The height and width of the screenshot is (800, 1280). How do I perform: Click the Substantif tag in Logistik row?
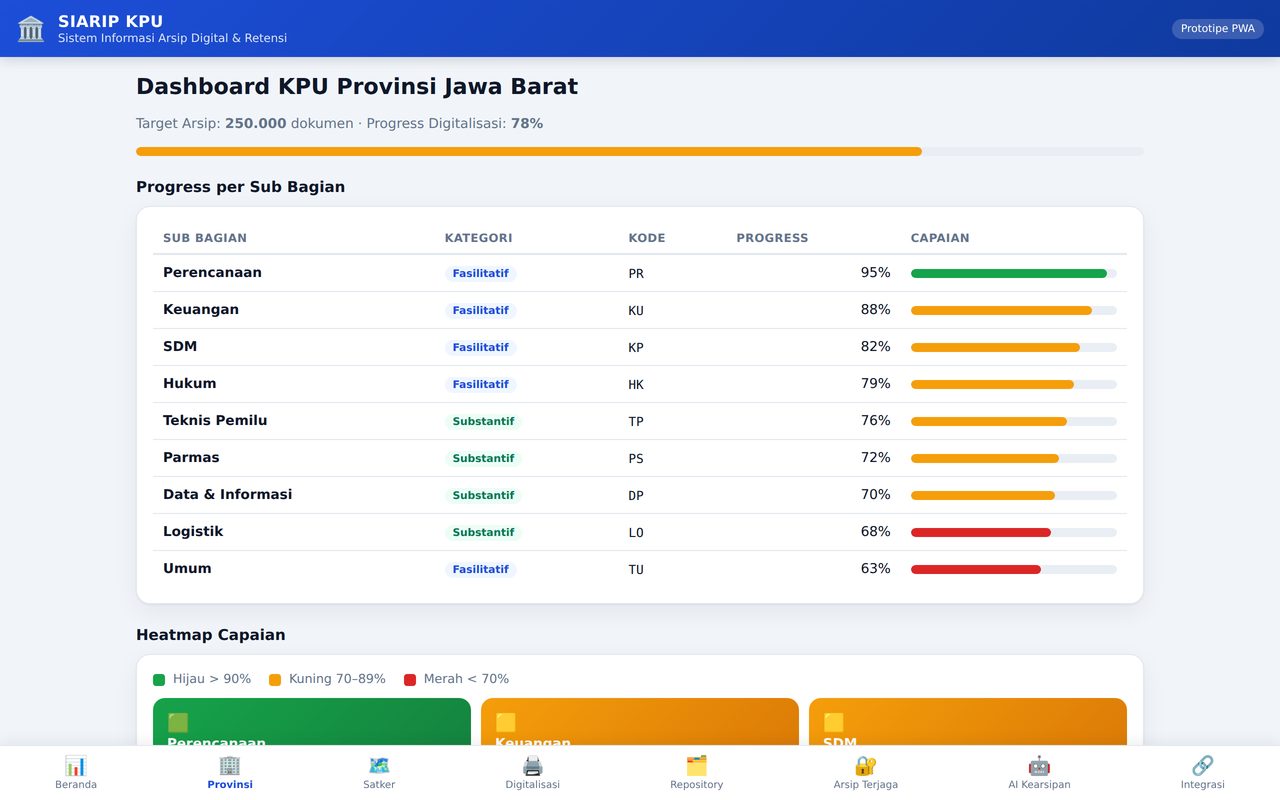click(483, 532)
